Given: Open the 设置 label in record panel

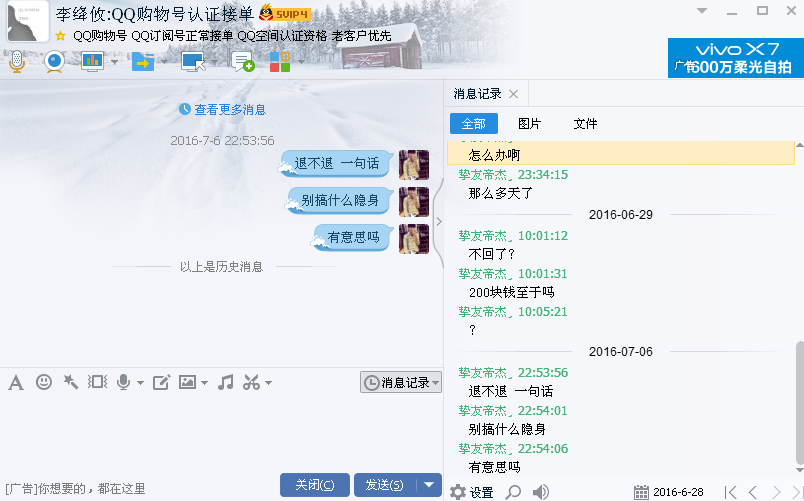Looking at the screenshot, I should coord(481,493).
